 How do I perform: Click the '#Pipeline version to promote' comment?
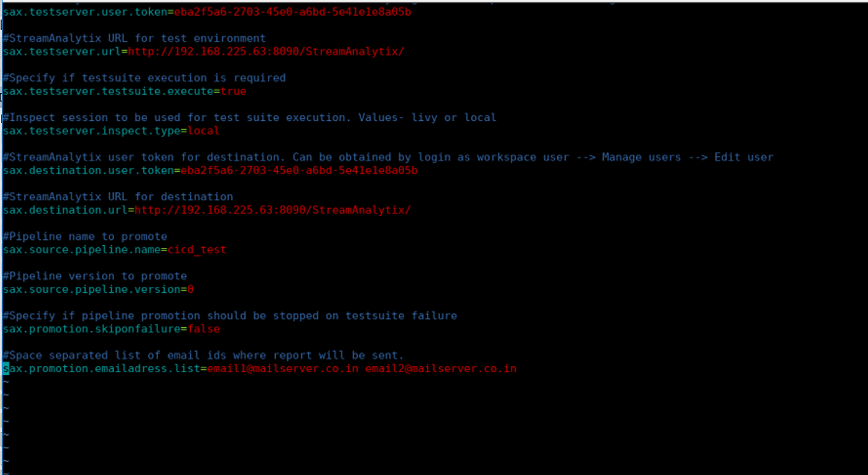coord(94,276)
